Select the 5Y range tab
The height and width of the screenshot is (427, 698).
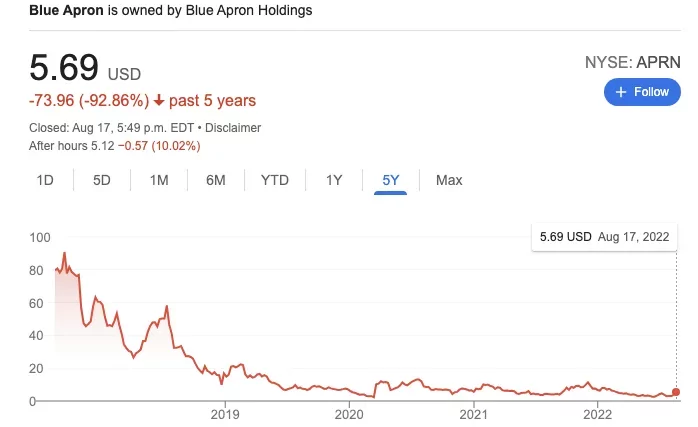[x=390, y=180]
